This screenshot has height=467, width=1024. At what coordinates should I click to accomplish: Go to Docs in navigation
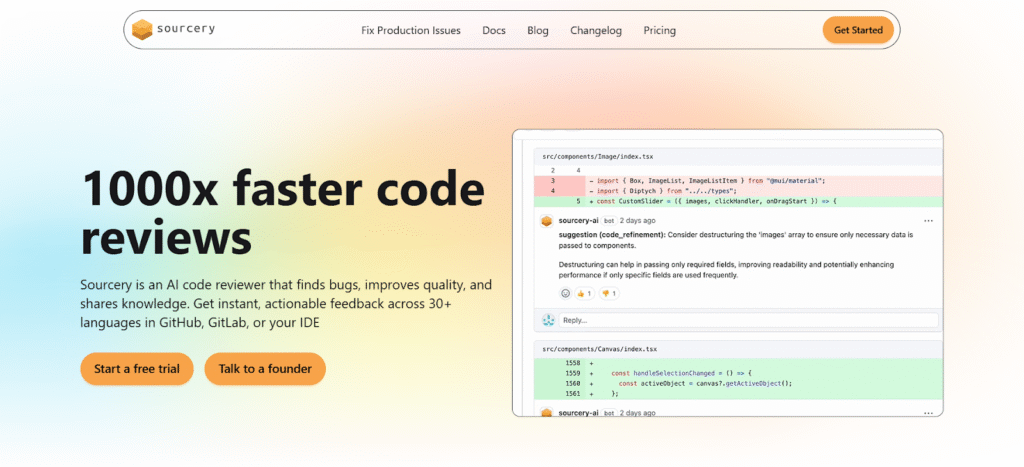tap(494, 30)
